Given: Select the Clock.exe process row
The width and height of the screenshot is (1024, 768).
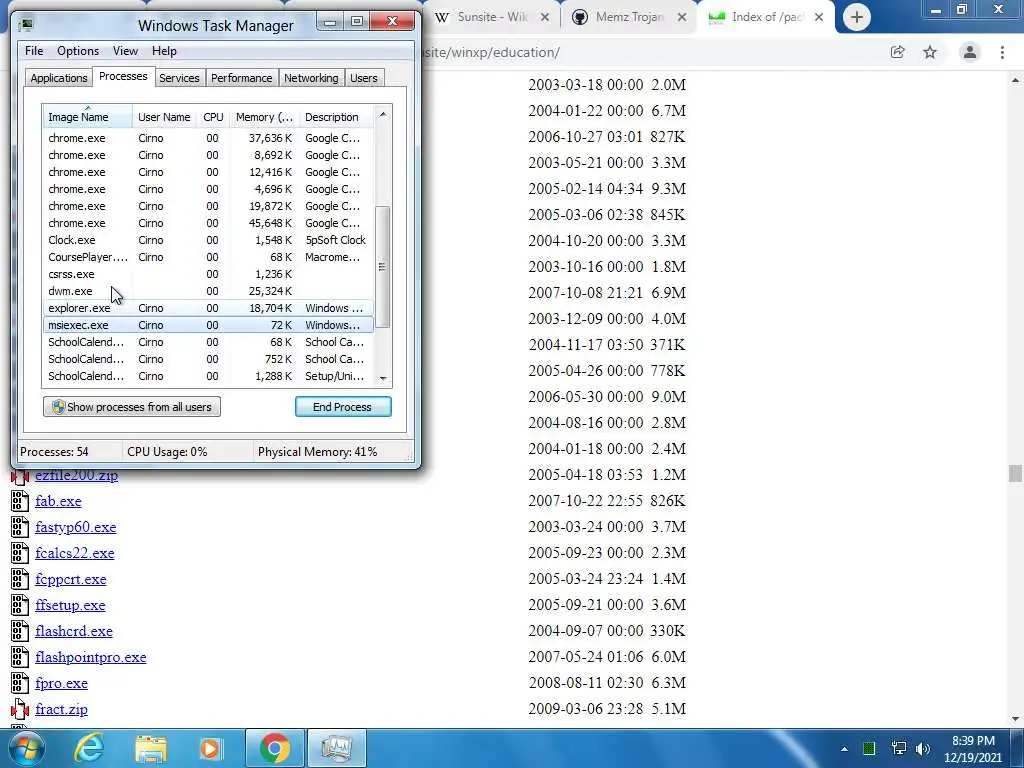Looking at the screenshot, I should [x=208, y=240].
